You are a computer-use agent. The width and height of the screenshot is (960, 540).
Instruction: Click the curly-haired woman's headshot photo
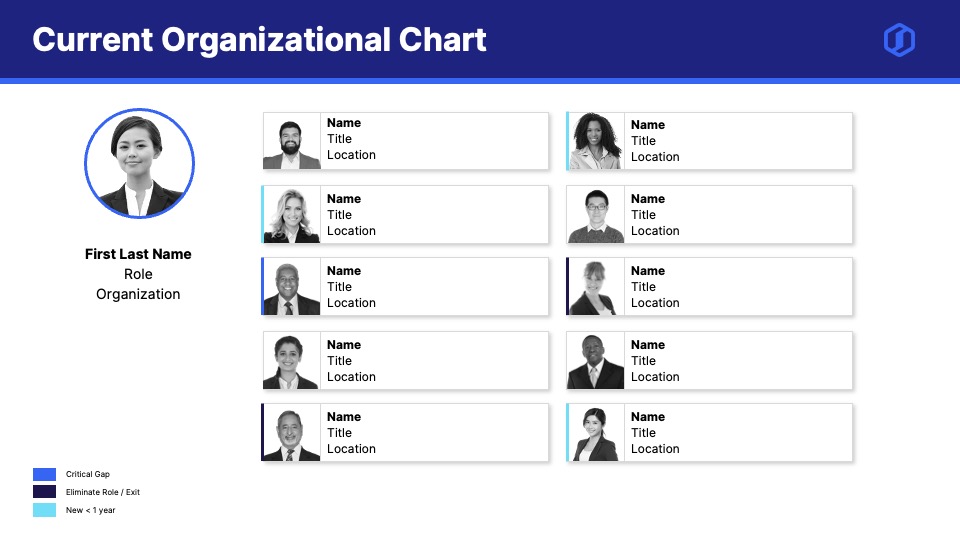596,141
